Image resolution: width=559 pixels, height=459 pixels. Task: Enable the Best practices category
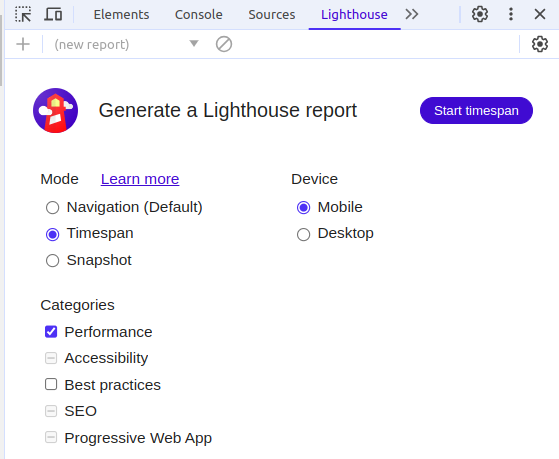pyautogui.click(x=51, y=384)
